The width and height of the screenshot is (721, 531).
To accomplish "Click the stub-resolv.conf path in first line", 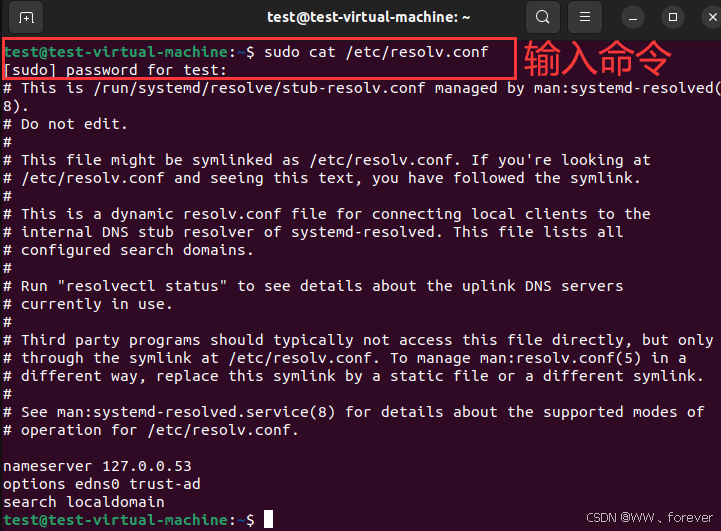I will click(259, 88).
